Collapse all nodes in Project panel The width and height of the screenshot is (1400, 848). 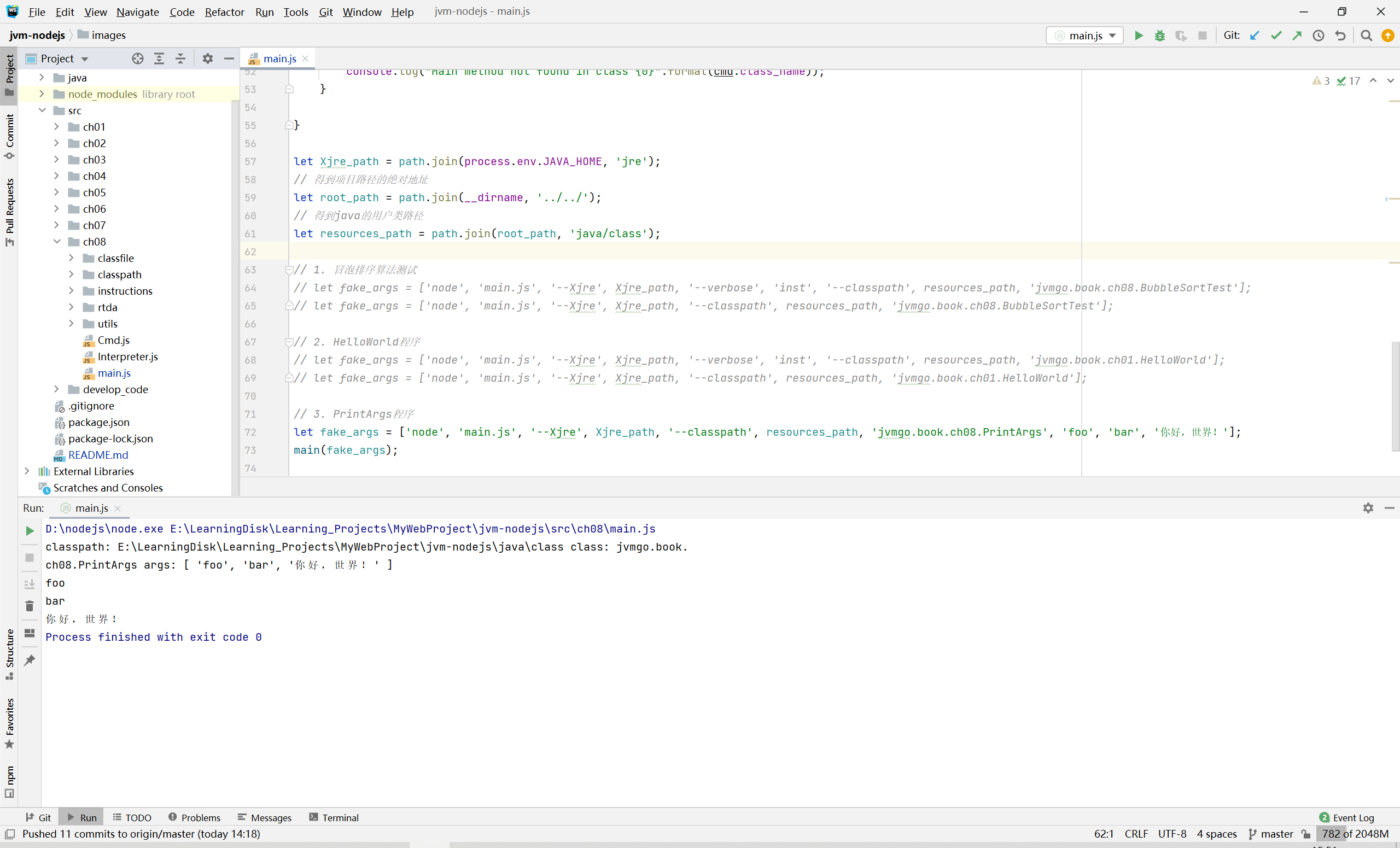[180, 59]
